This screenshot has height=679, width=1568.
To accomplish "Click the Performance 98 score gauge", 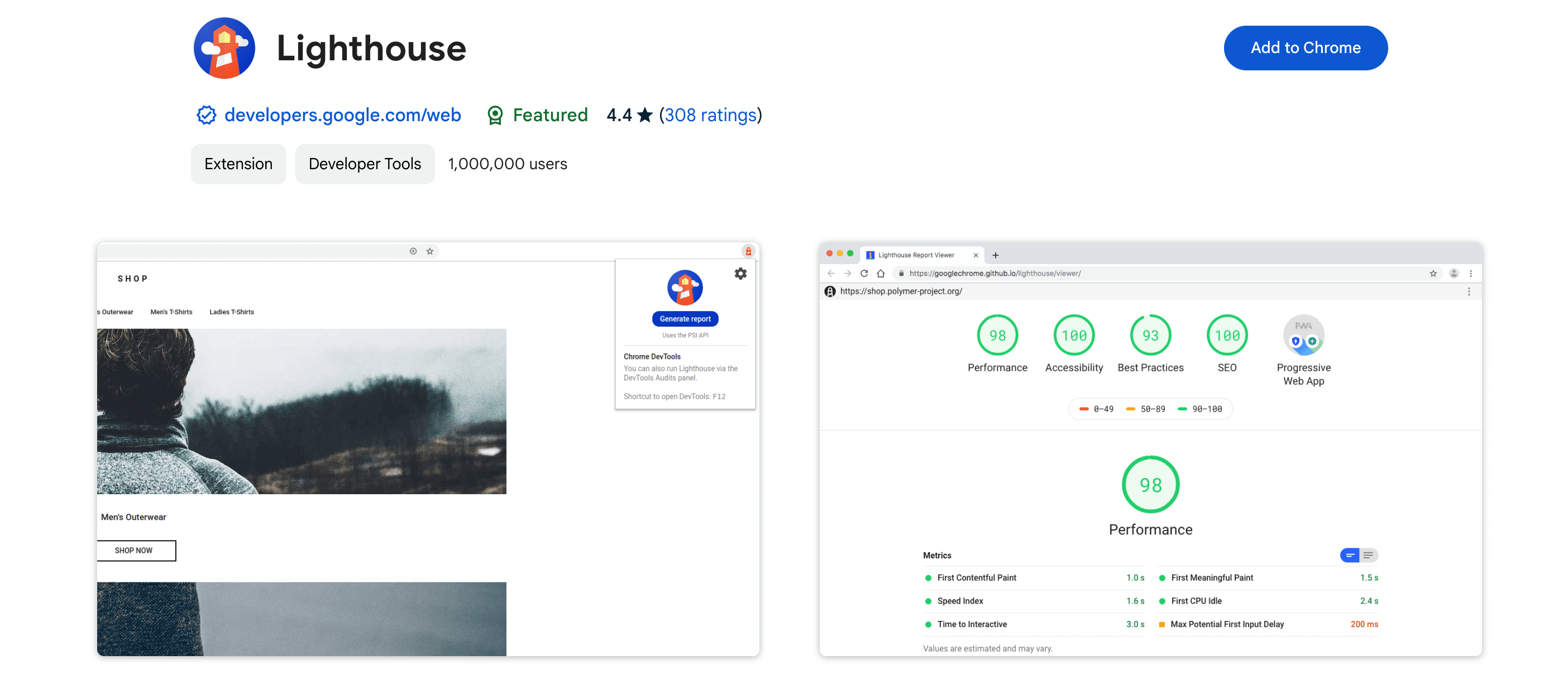I will (997, 335).
